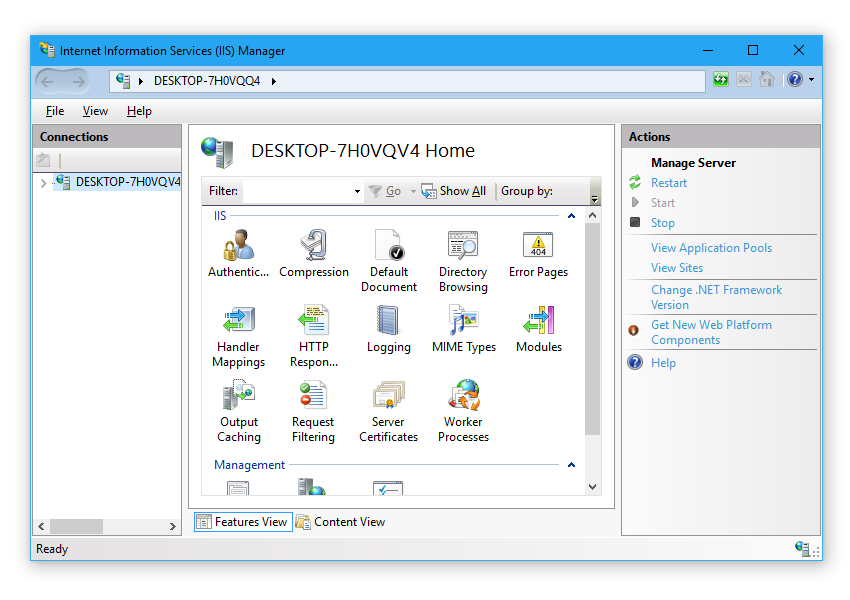850x600 pixels.
Task: Open the Go button dropdown arrow
Action: click(413, 191)
